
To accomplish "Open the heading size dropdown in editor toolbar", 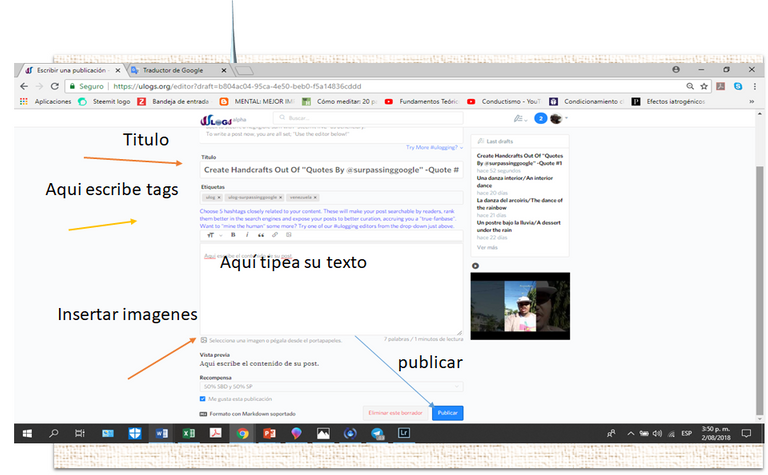I will 208,234.
